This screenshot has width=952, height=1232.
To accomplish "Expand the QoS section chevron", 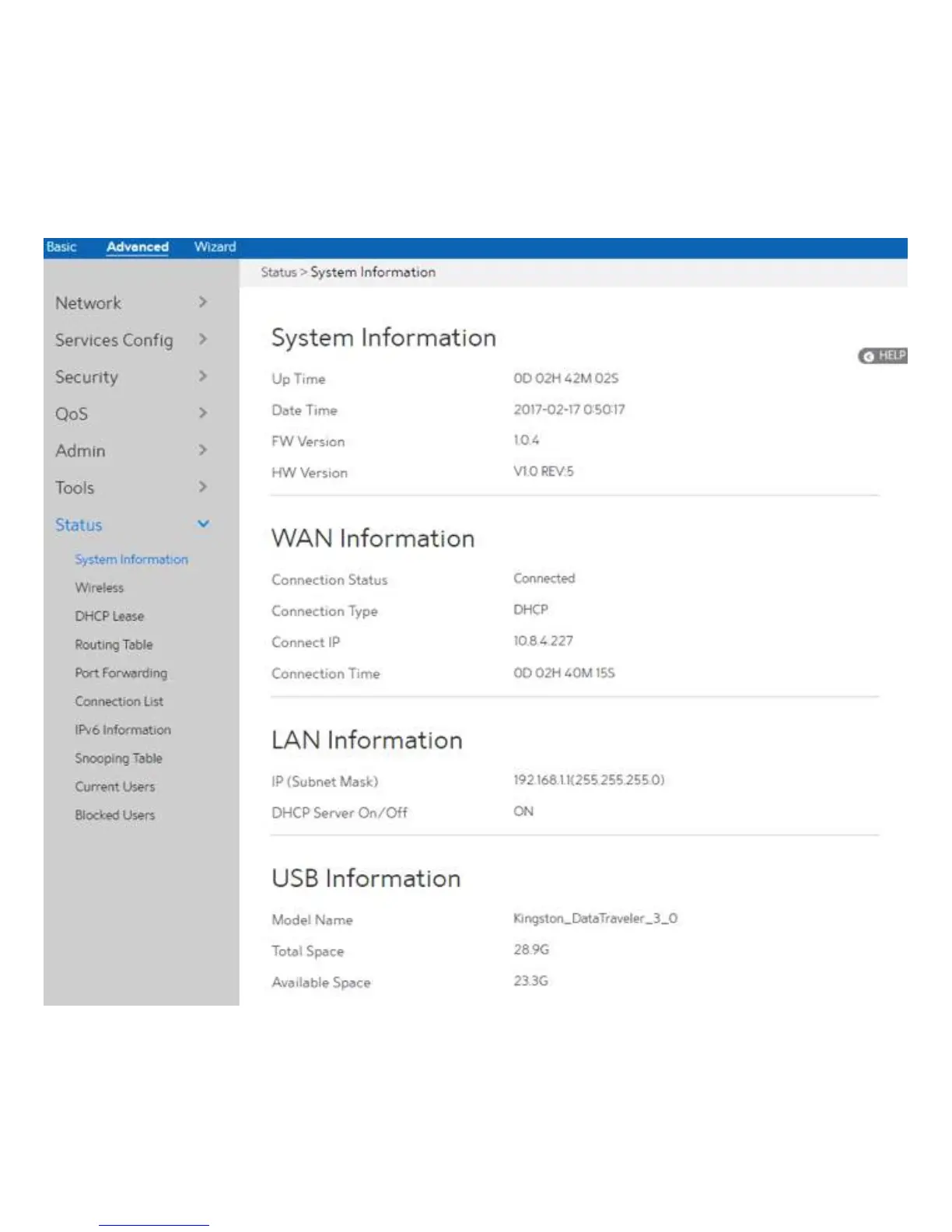I will (203, 413).
